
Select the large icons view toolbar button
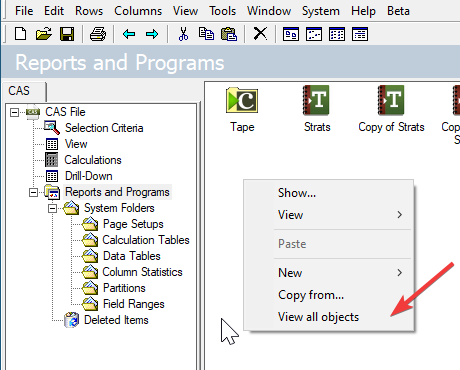pos(291,34)
